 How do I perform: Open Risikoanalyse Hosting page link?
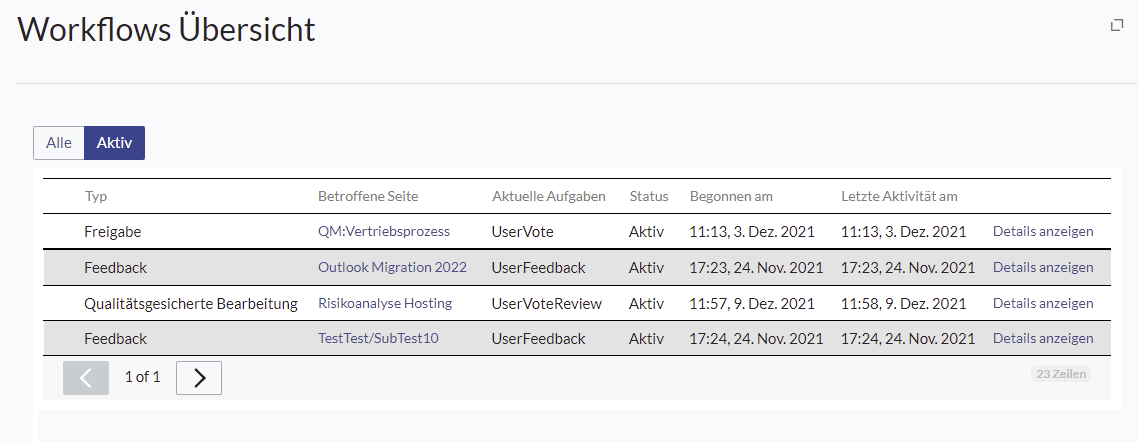pyautogui.click(x=385, y=303)
